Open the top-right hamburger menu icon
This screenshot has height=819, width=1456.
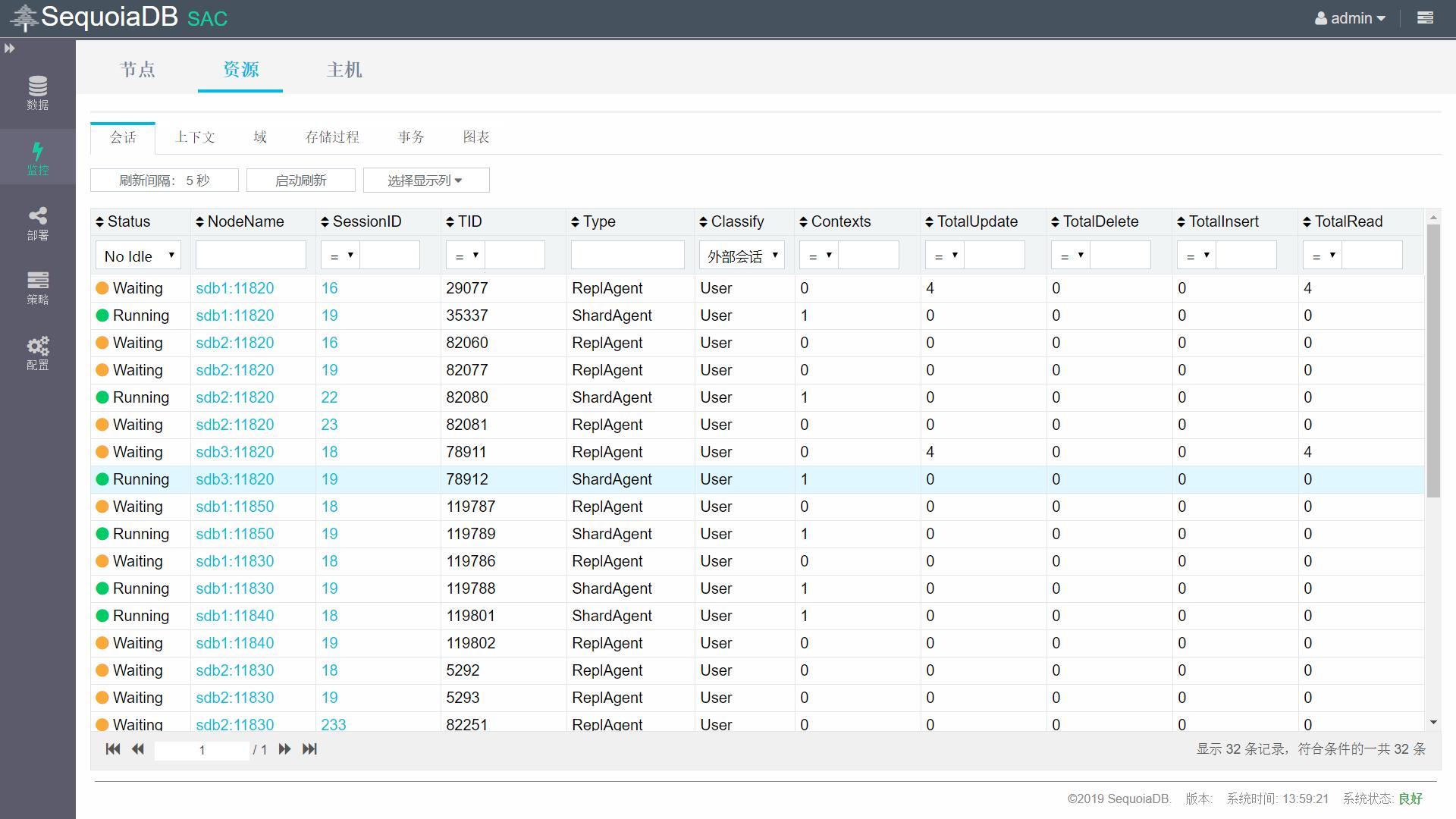1425,17
